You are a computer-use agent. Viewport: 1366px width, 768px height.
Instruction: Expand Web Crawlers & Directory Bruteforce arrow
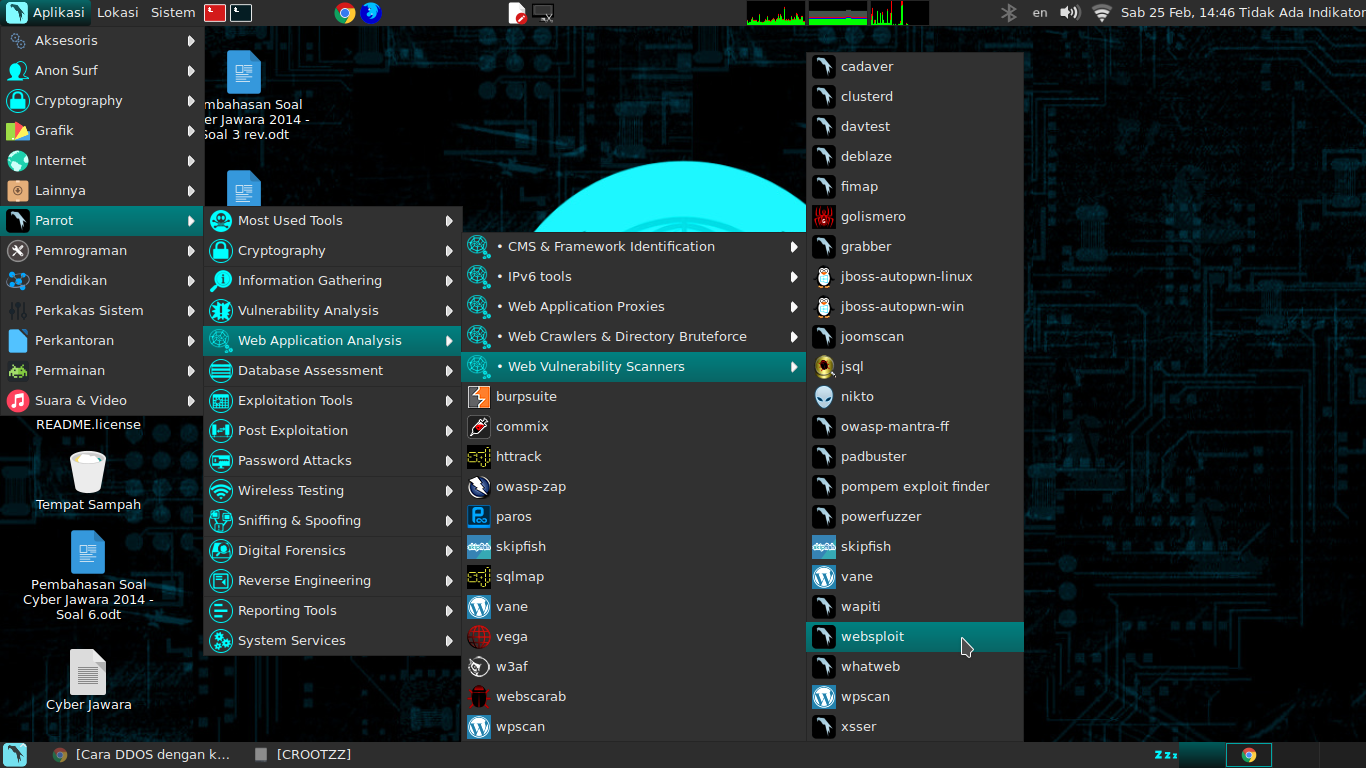[794, 337]
